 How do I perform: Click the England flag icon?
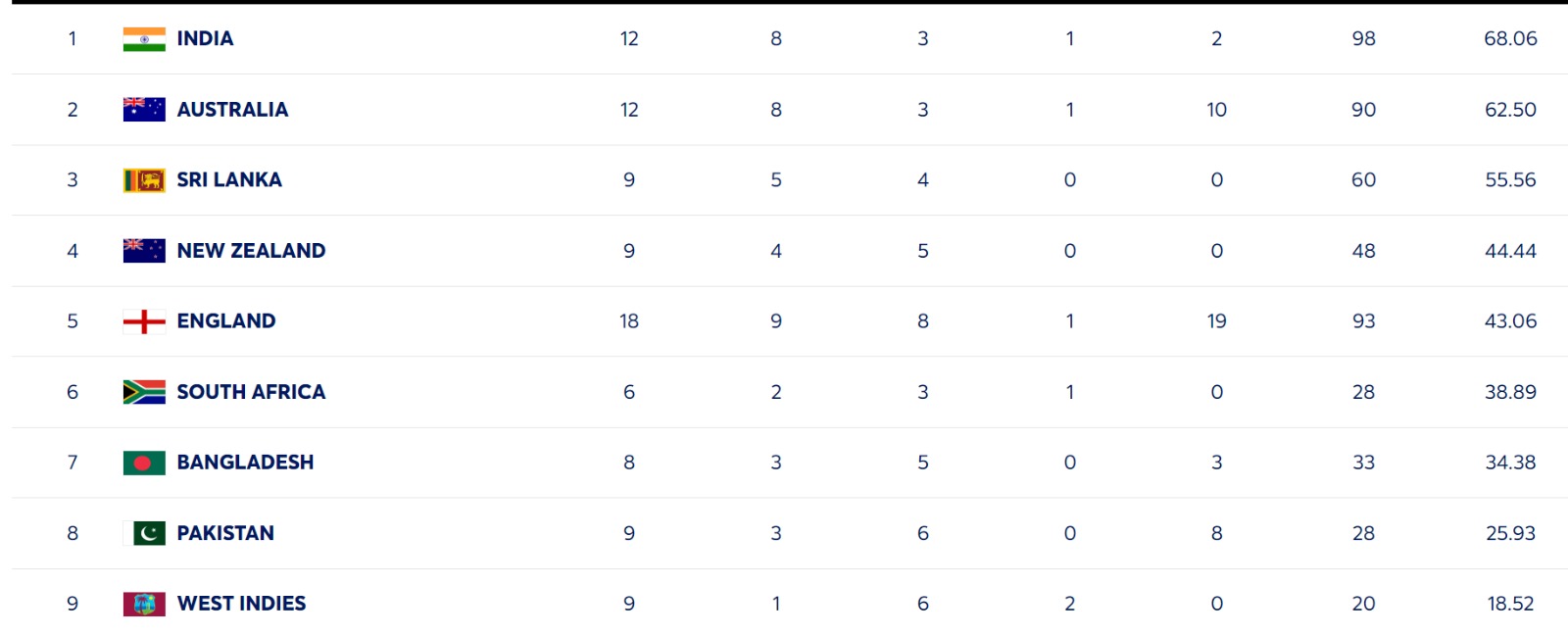click(144, 321)
